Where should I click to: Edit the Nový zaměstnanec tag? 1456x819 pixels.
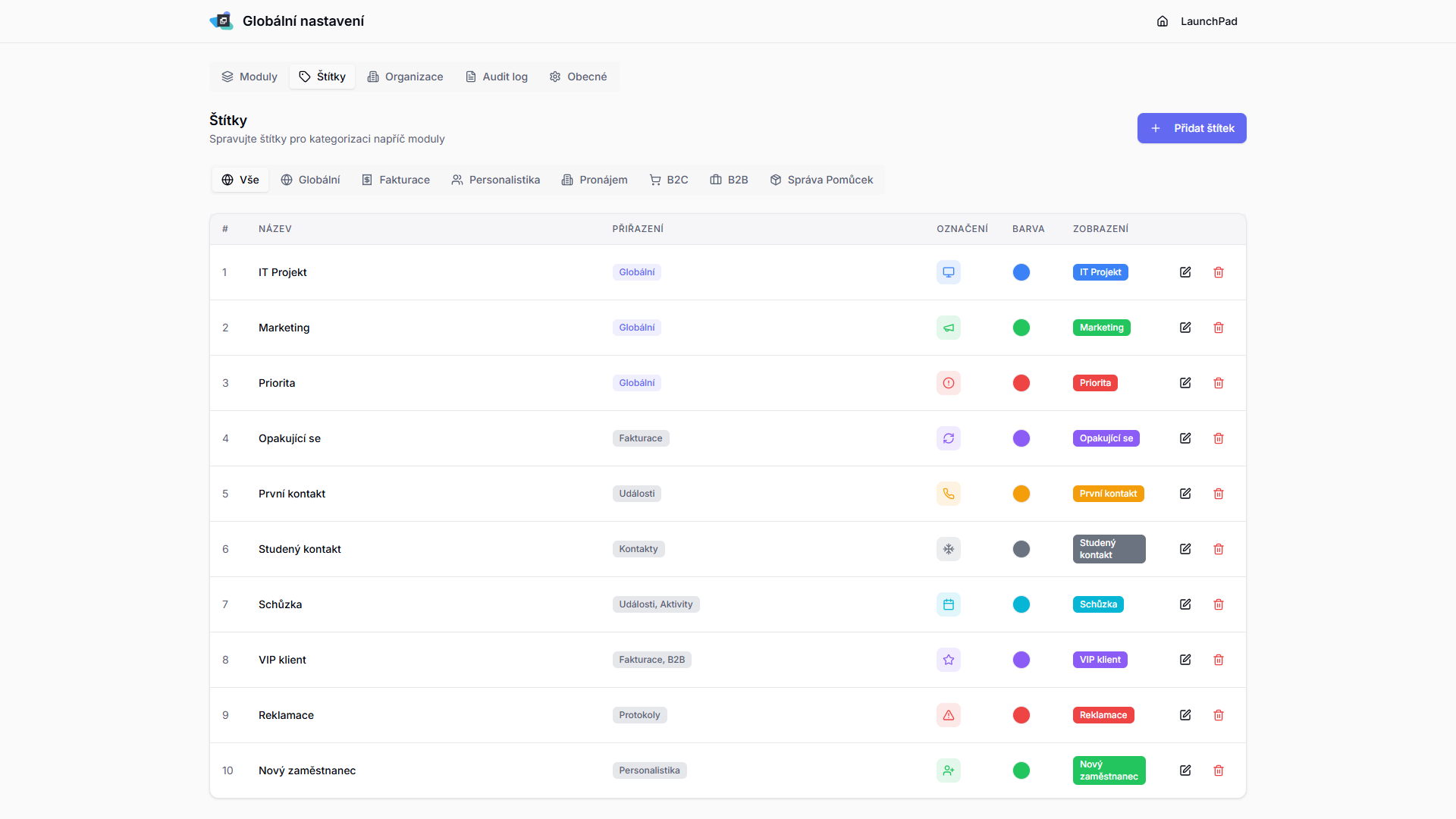[1185, 770]
